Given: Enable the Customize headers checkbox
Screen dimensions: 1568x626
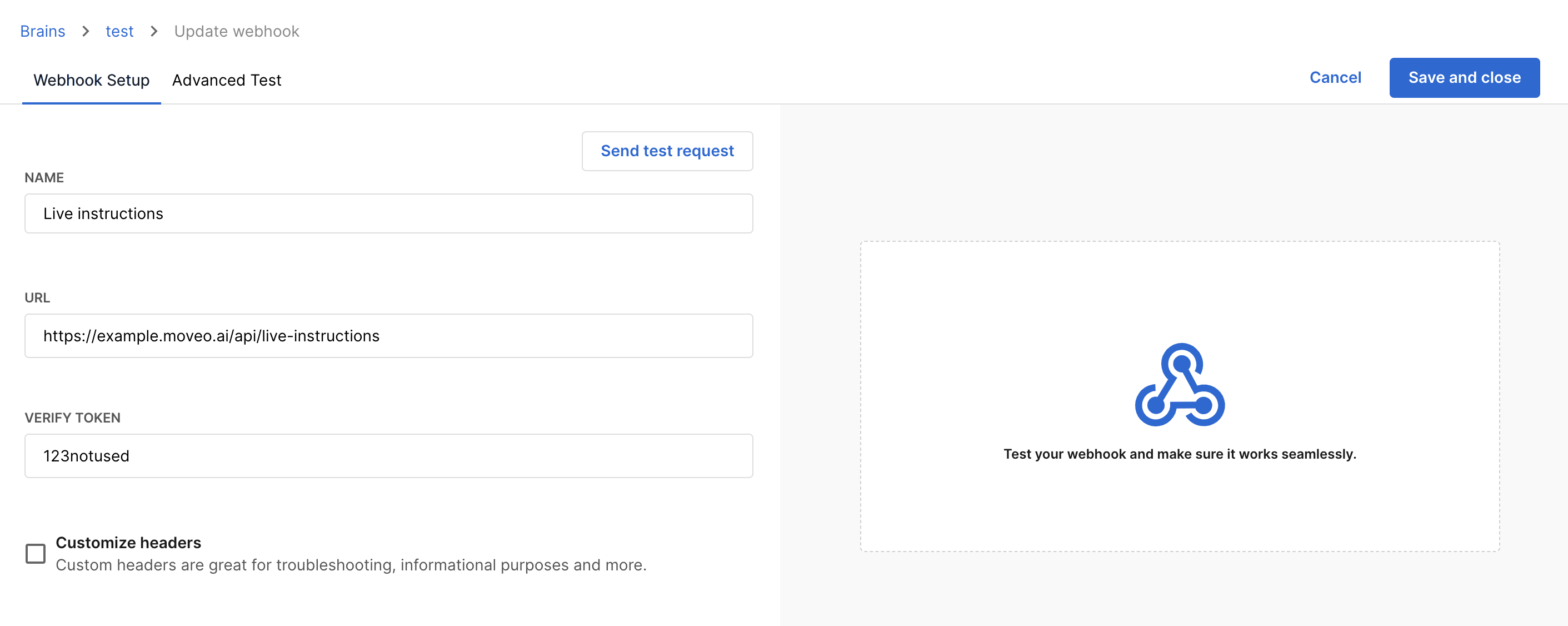Looking at the screenshot, I should 36,553.
